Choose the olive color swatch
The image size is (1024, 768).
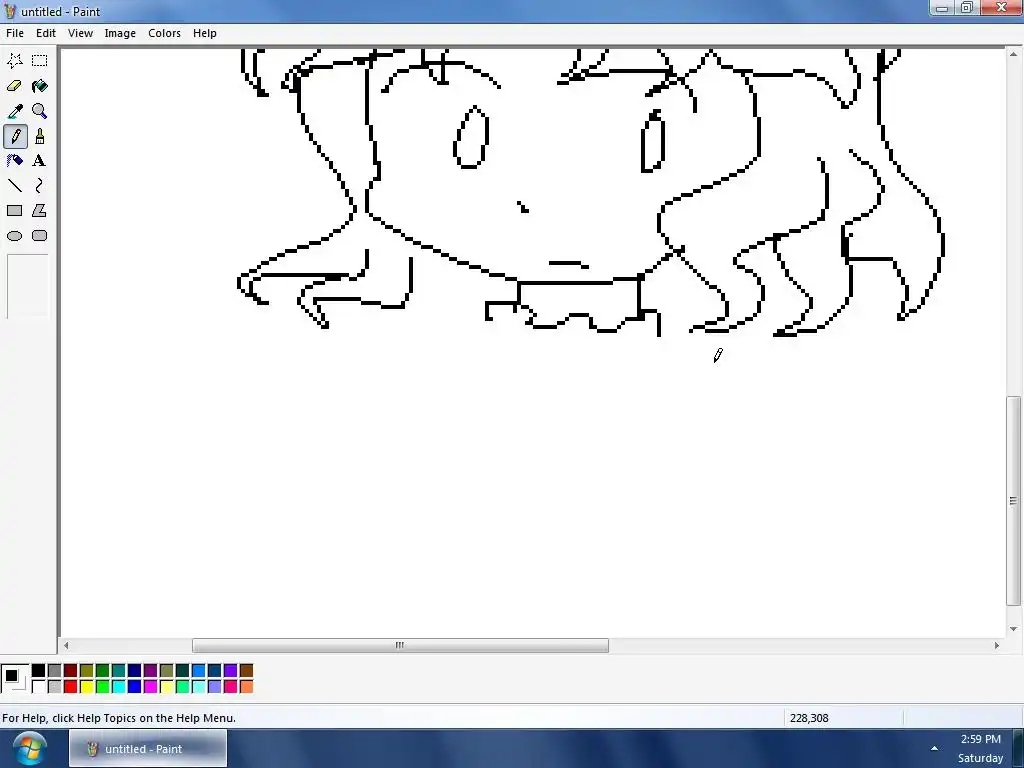(87, 671)
